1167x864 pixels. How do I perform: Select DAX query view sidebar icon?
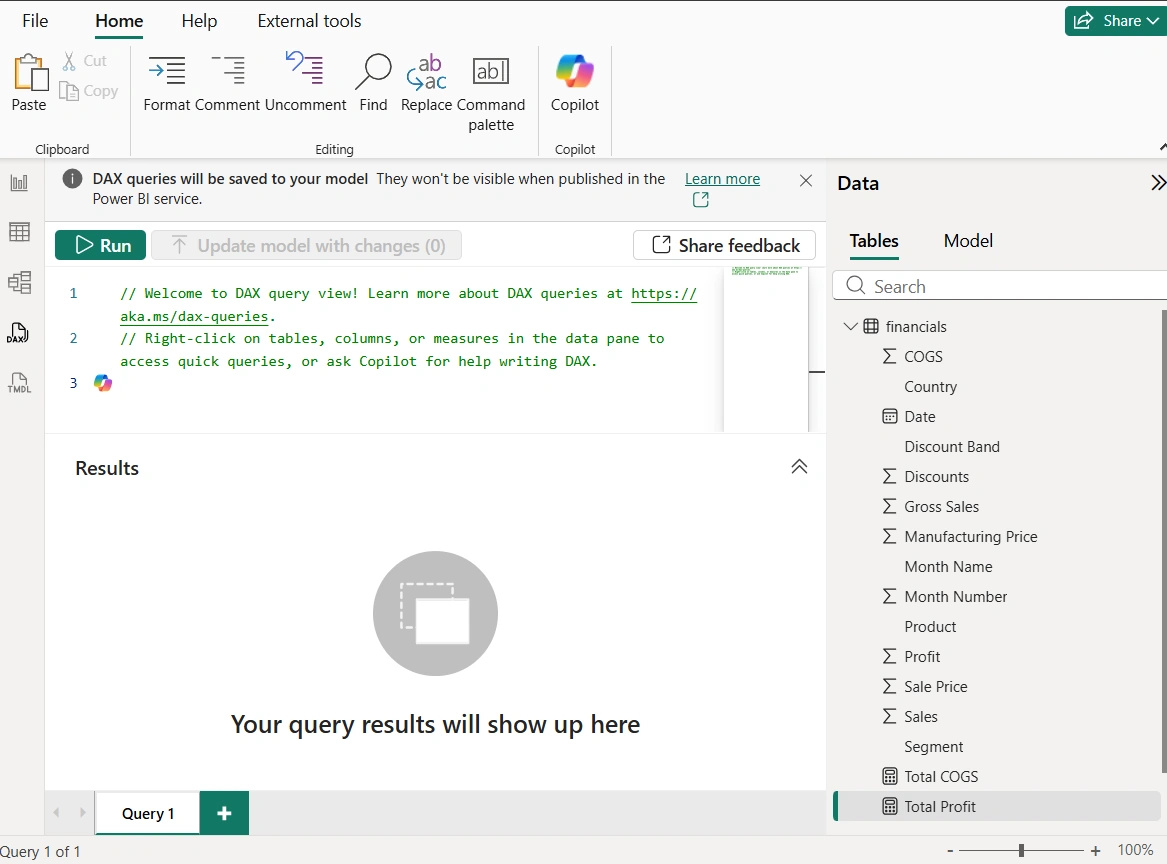click(x=18, y=333)
